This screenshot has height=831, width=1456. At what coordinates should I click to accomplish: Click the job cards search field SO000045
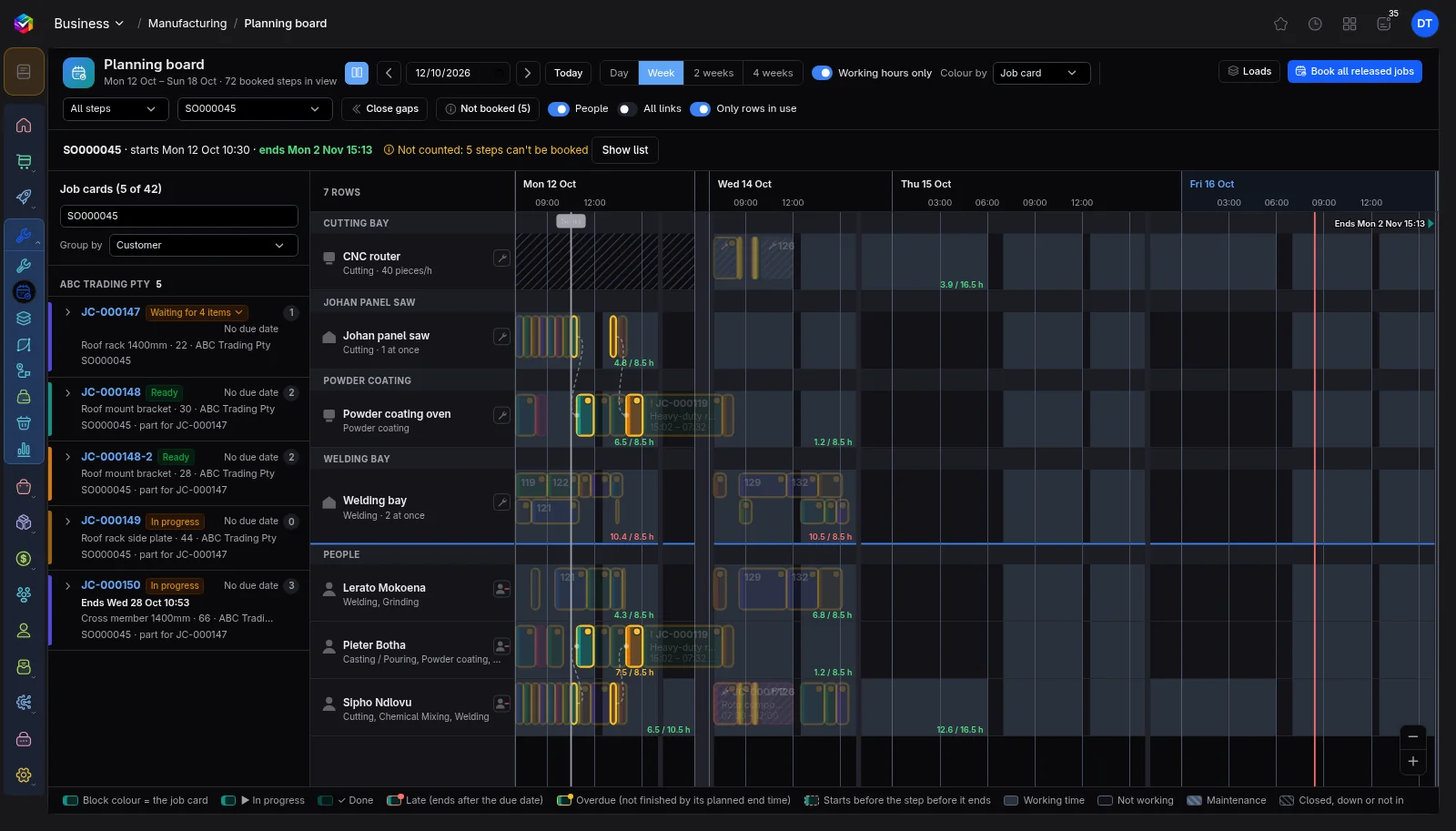[x=179, y=216]
